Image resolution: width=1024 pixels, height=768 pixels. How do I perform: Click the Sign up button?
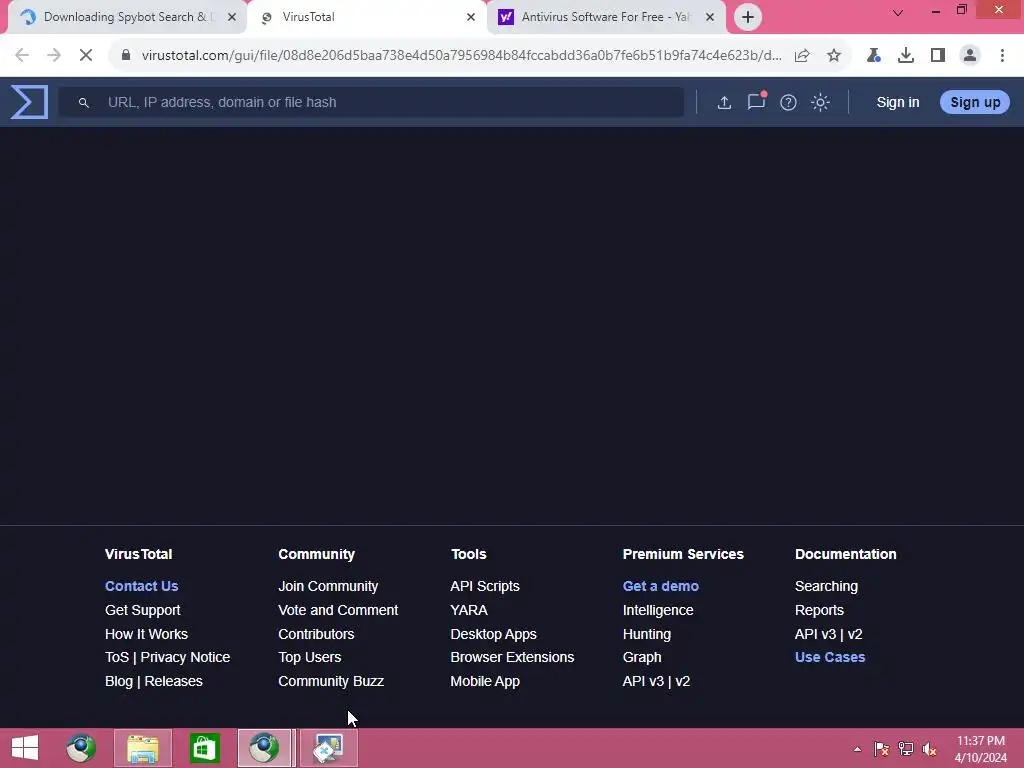tap(974, 103)
